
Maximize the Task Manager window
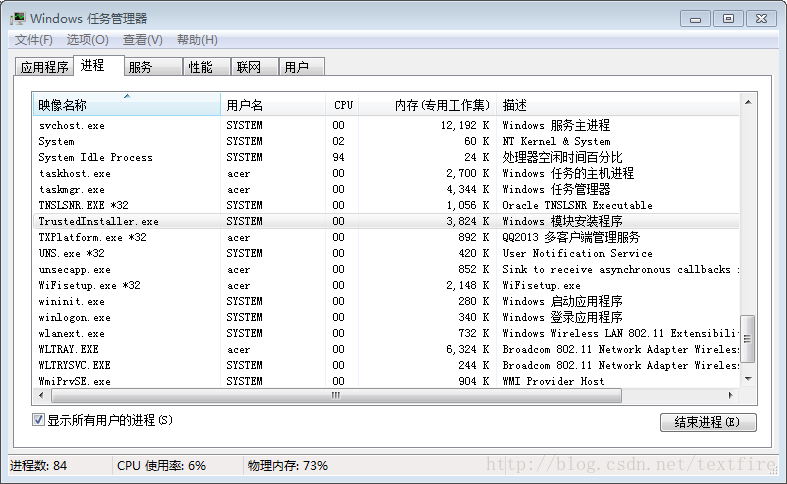tap(728, 19)
